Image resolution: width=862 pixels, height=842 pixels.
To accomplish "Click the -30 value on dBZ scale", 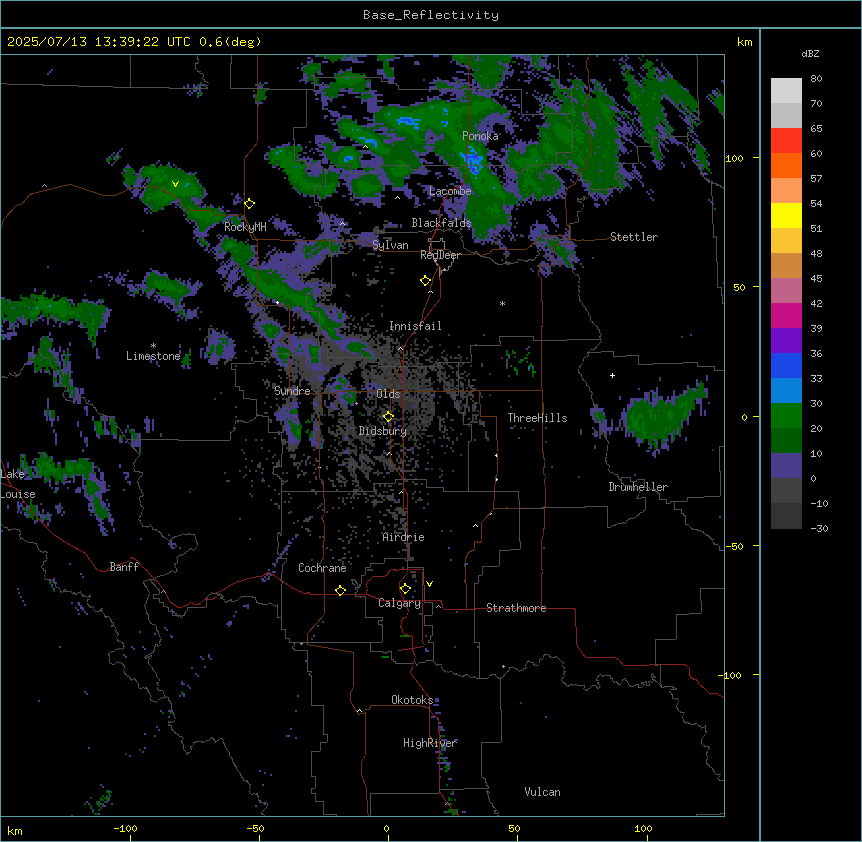I will [819, 528].
